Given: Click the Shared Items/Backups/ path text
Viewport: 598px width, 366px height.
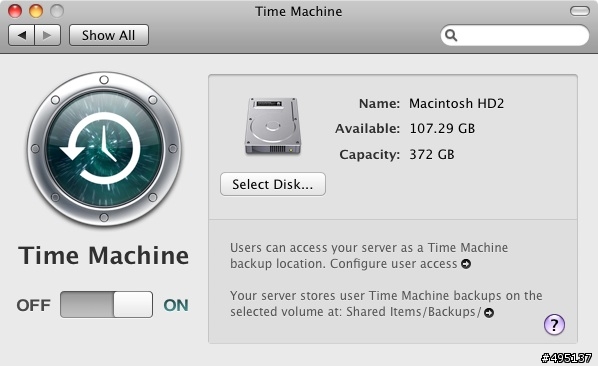Looking at the screenshot, I should click(413, 312).
